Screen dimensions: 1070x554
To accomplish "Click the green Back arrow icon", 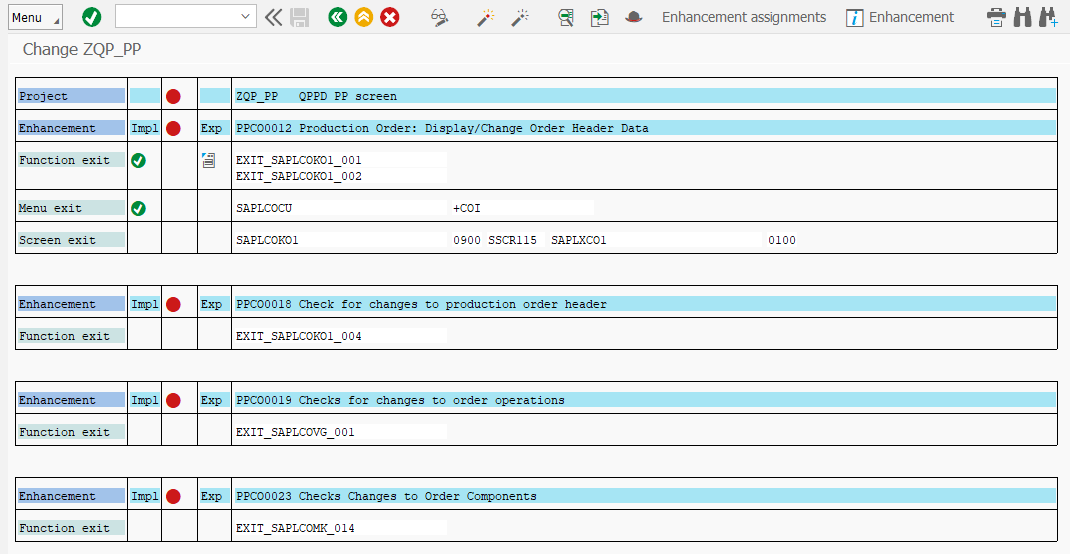I will (x=338, y=17).
